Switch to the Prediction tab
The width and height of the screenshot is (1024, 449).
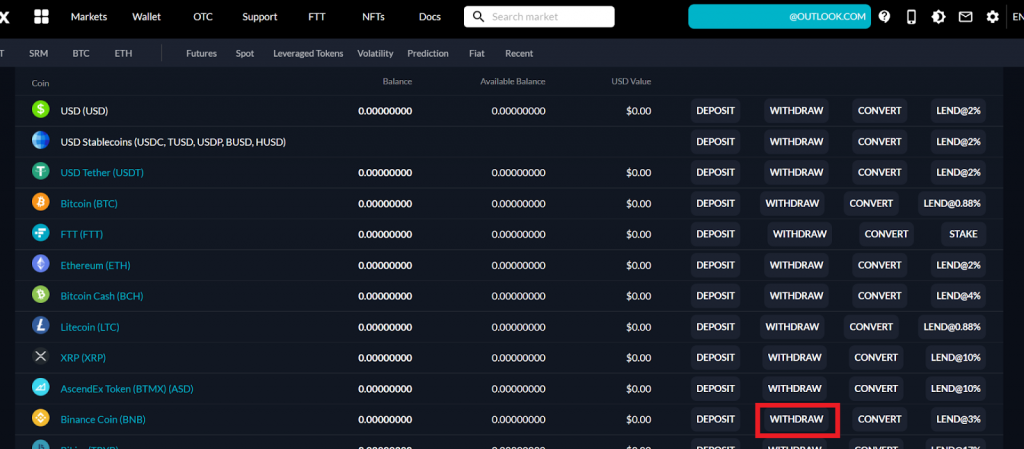click(x=428, y=54)
